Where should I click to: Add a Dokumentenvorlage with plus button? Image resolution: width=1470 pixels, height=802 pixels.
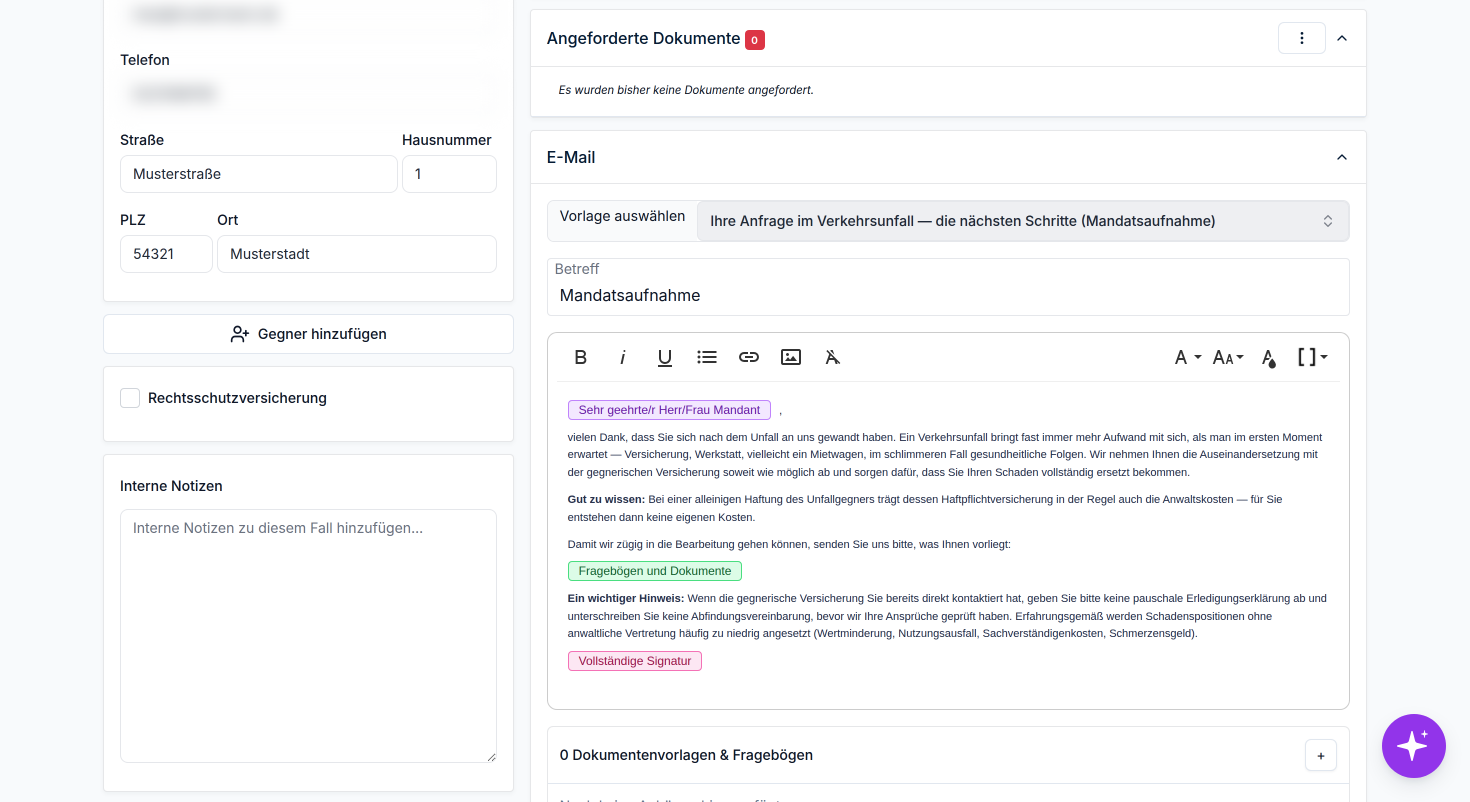(x=1321, y=755)
